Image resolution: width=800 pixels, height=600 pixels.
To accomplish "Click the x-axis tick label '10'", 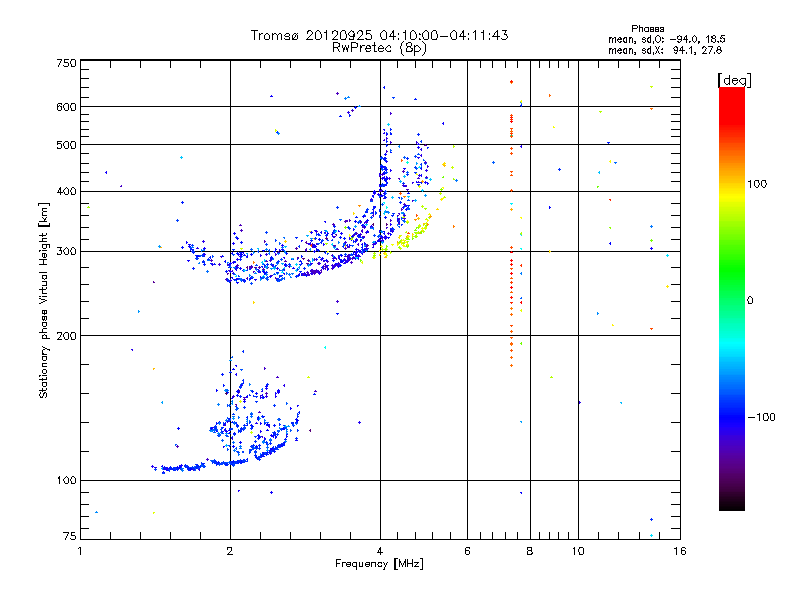I will (x=578, y=551).
